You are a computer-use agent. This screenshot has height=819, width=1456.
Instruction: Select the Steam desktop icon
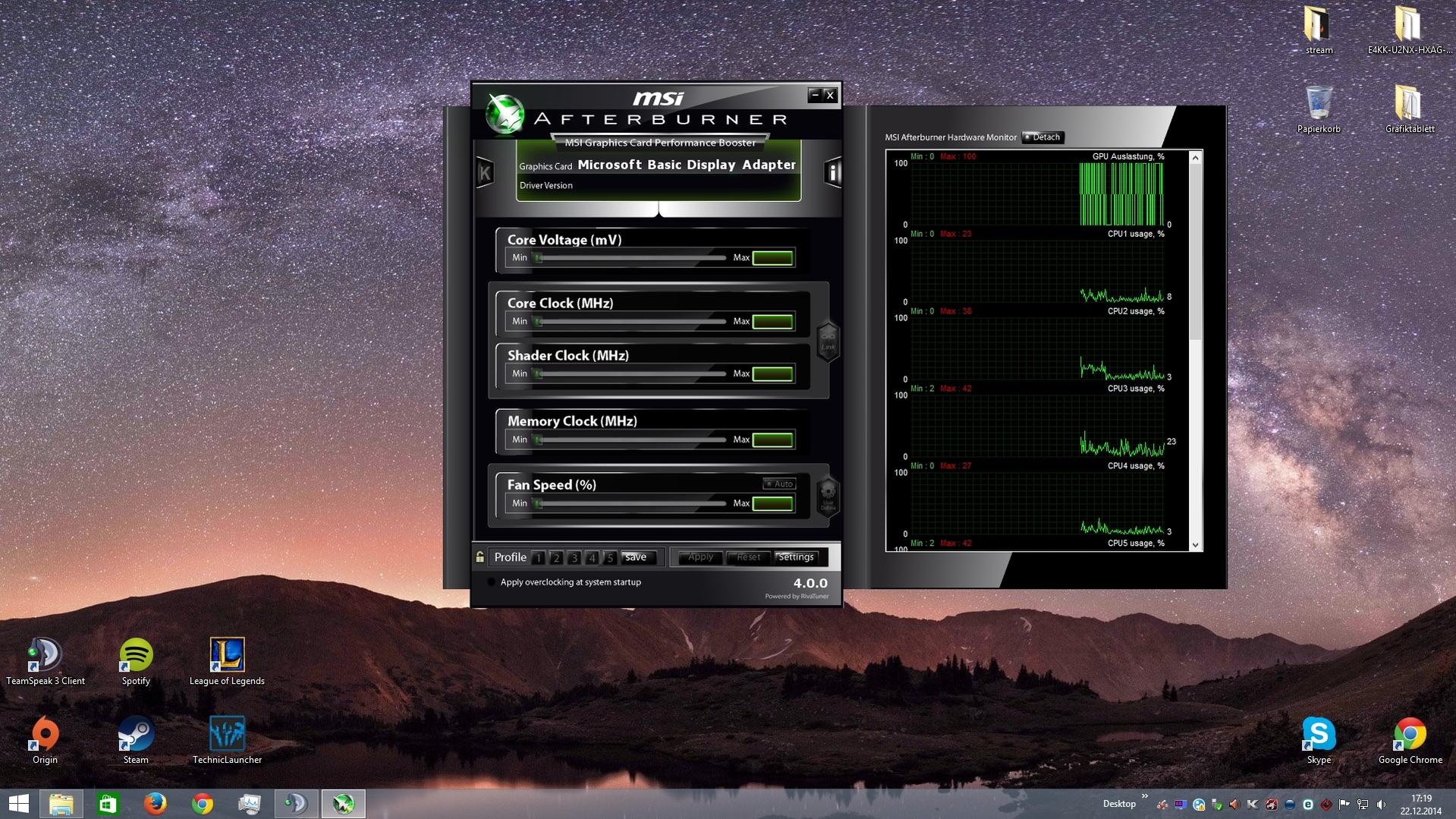pos(136,740)
